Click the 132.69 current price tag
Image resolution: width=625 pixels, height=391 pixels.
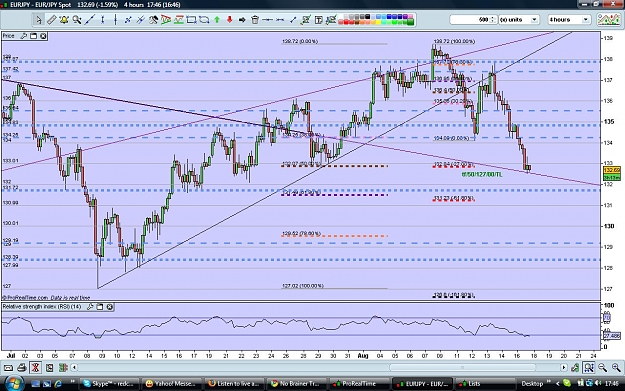tap(612, 171)
